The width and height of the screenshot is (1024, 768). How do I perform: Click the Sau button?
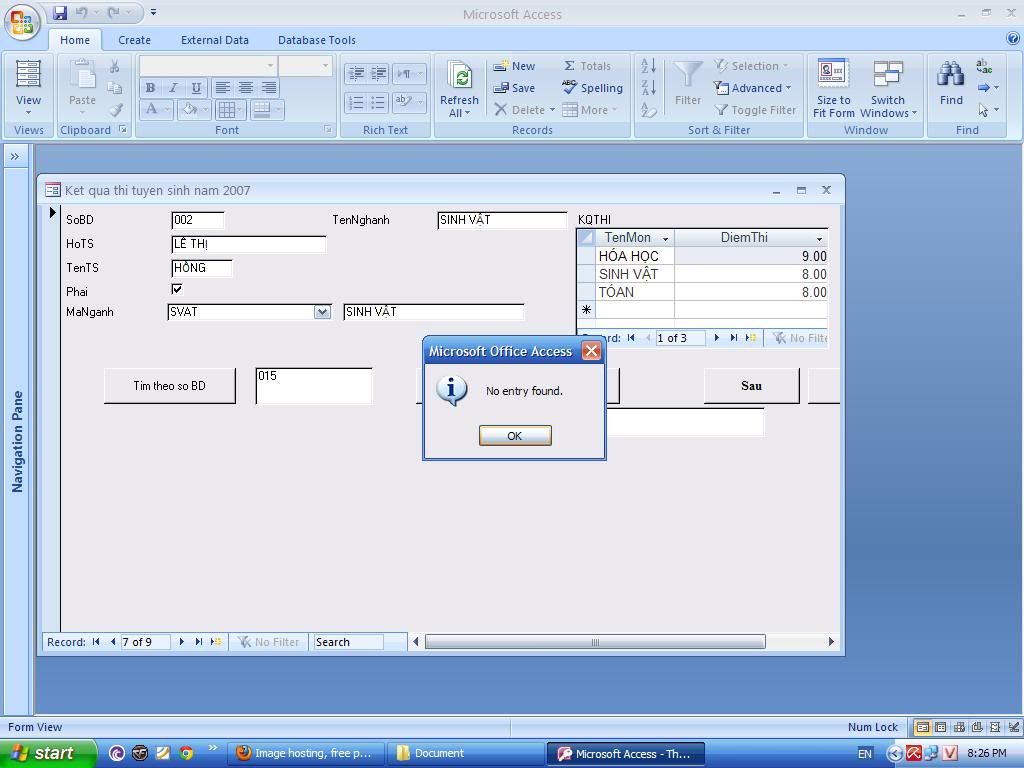point(751,386)
